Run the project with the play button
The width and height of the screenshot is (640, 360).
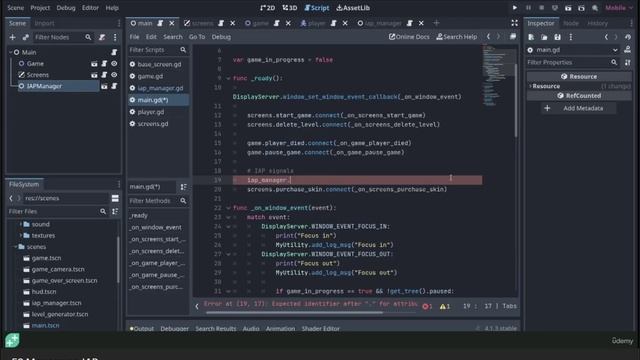click(514, 8)
